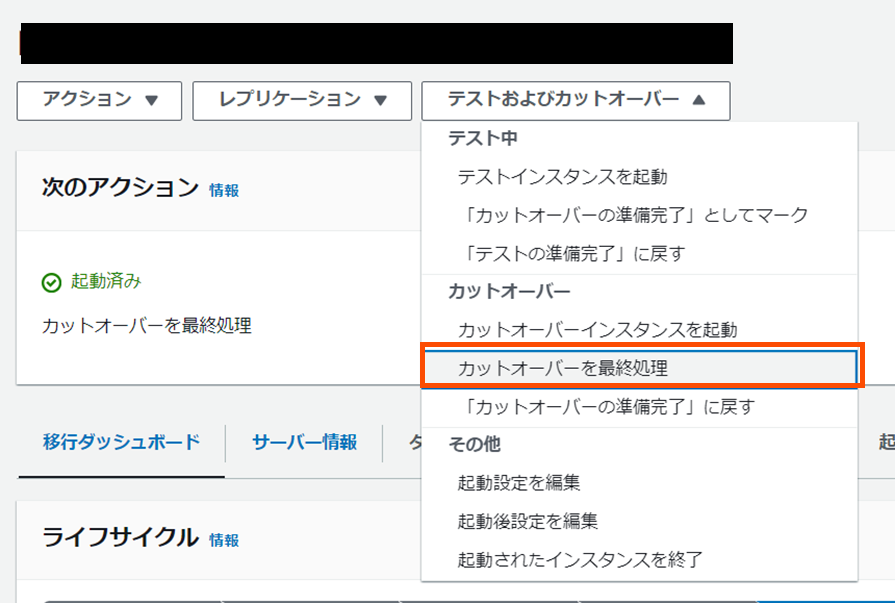Viewport: 895px width, 603px height.
Task: Open the アクション dropdown button
Action: [x=99, y=100]
